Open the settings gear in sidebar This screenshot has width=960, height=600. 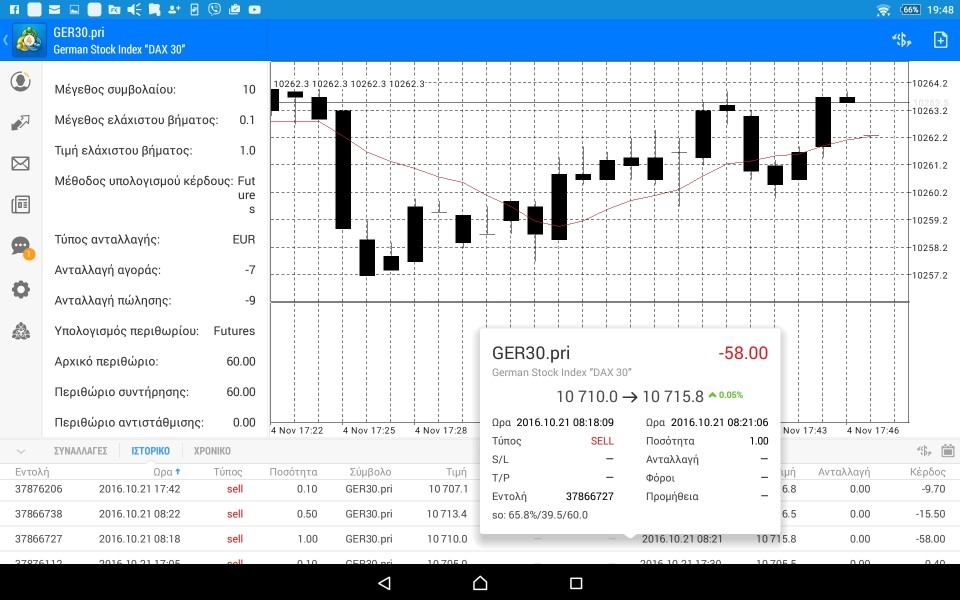[x=21, y=289]
